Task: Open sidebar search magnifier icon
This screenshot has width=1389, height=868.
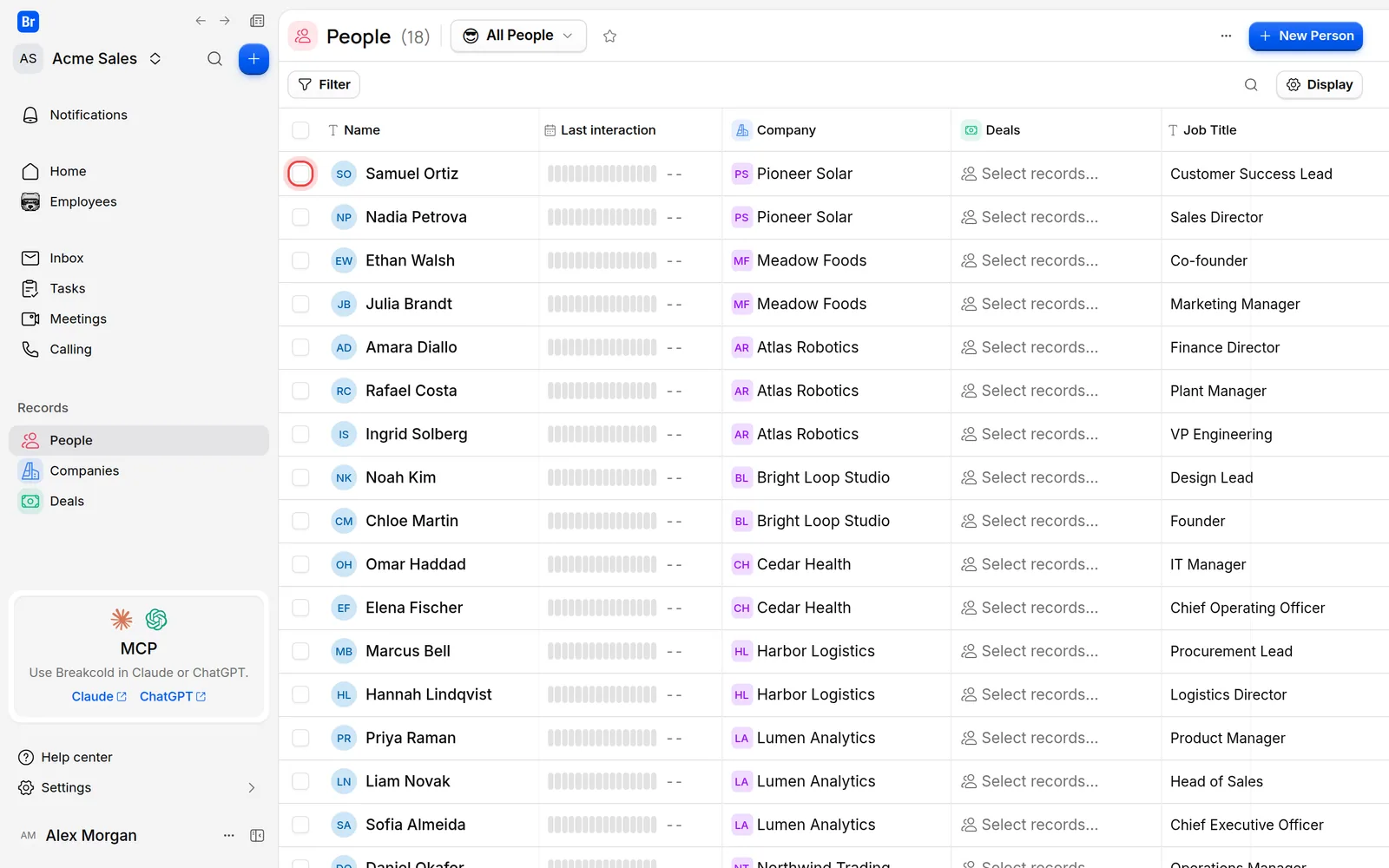Action: point(214,59)
